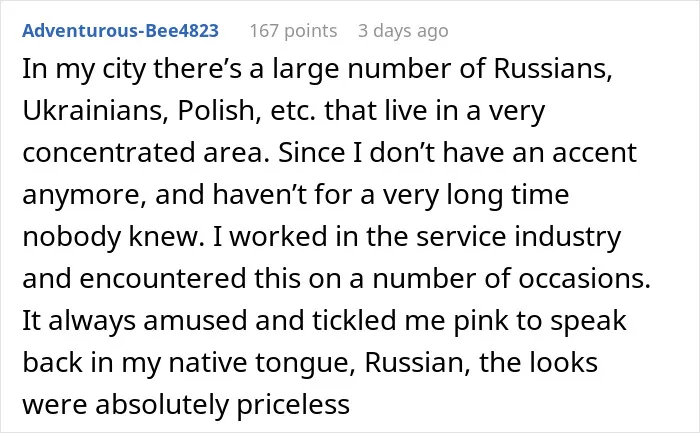Open the Adventurous-Bee4823 user profile
Viewport: 700px width, 433px height.
tap(121, 31)
